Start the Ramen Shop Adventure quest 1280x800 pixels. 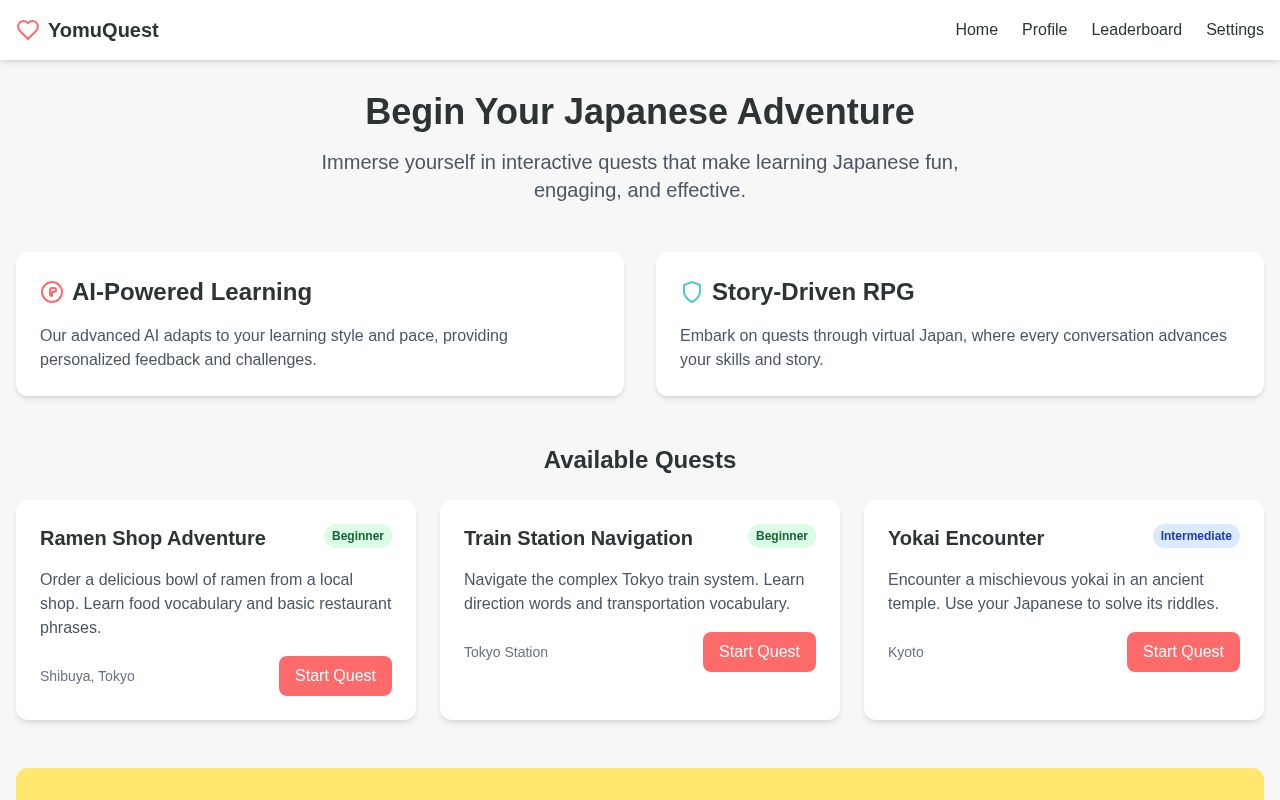335,676
